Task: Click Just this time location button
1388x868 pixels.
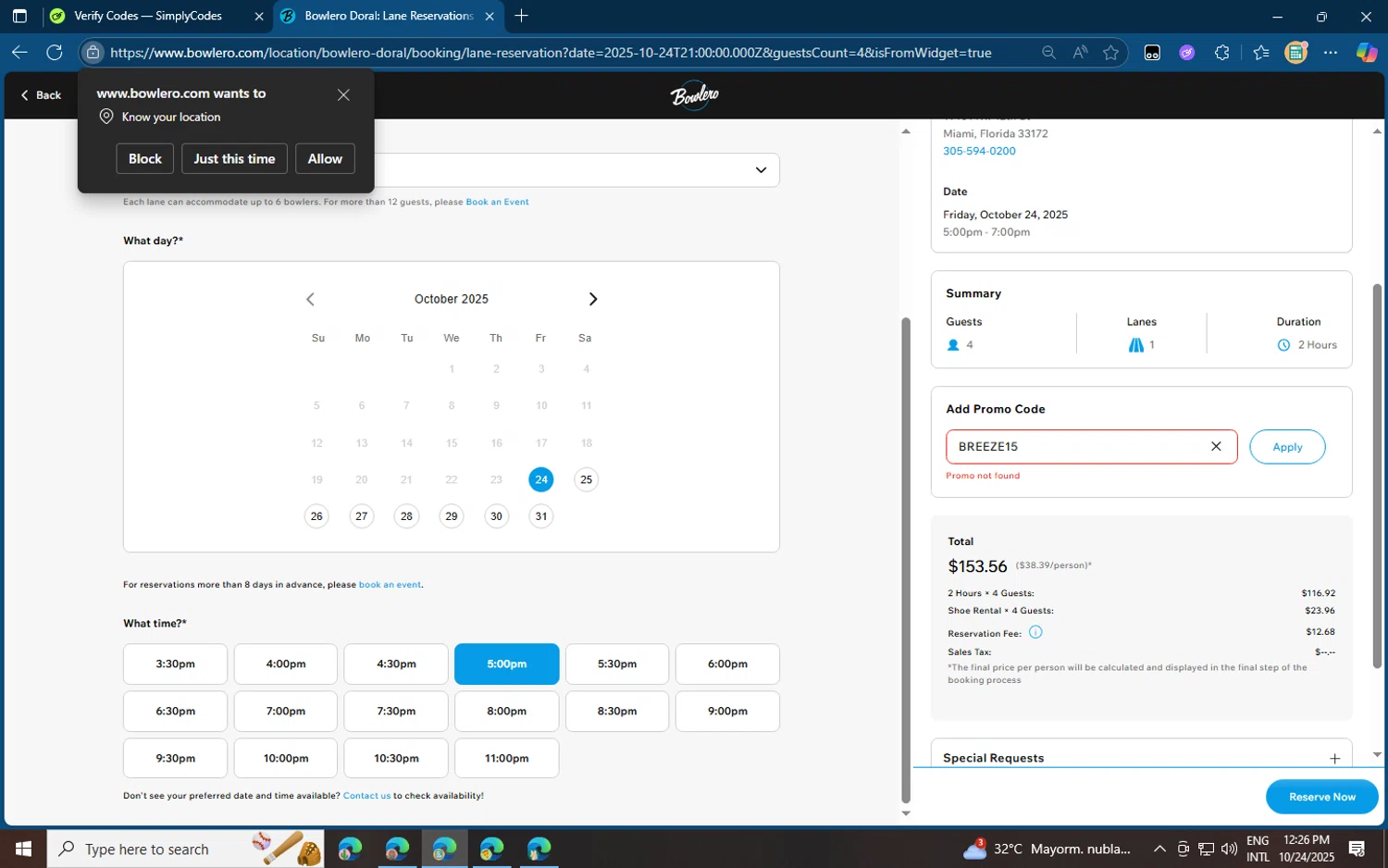Action: coord(234,158)
